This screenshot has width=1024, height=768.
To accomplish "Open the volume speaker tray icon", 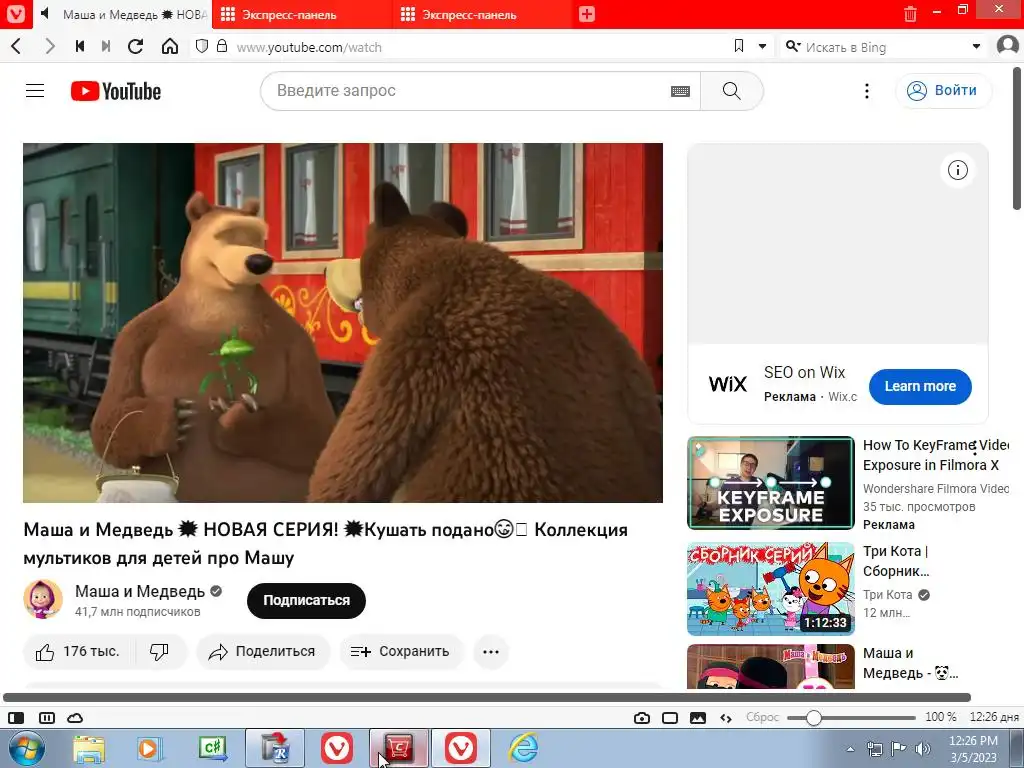I will 923,749.
